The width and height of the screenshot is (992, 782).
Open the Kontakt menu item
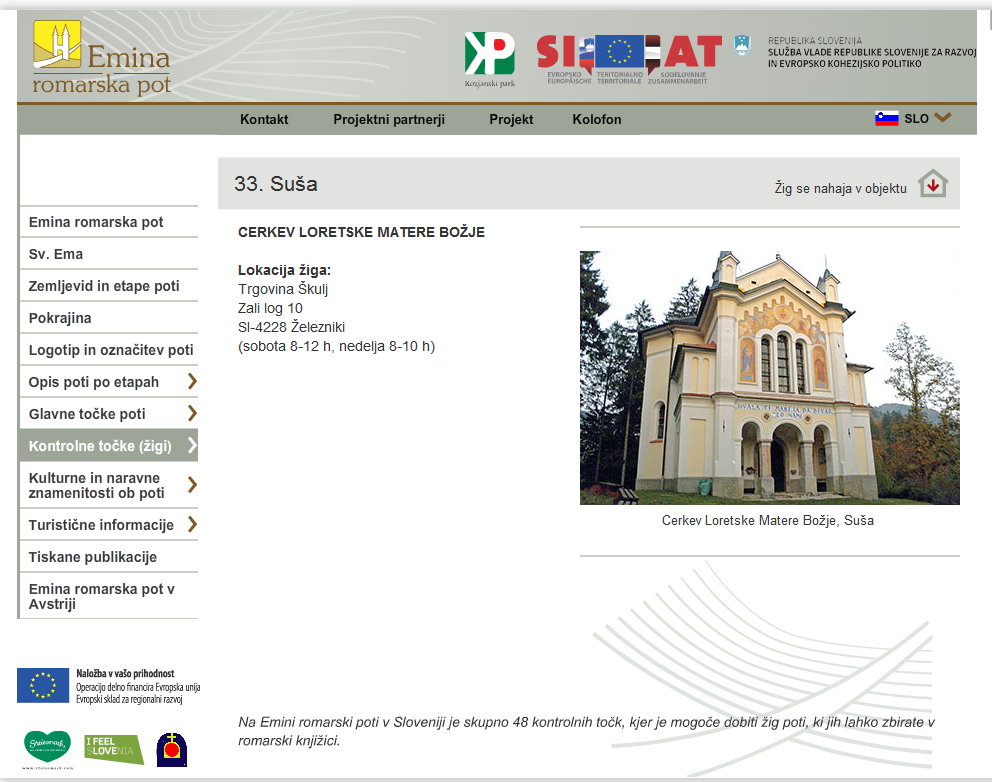(264, 120)
